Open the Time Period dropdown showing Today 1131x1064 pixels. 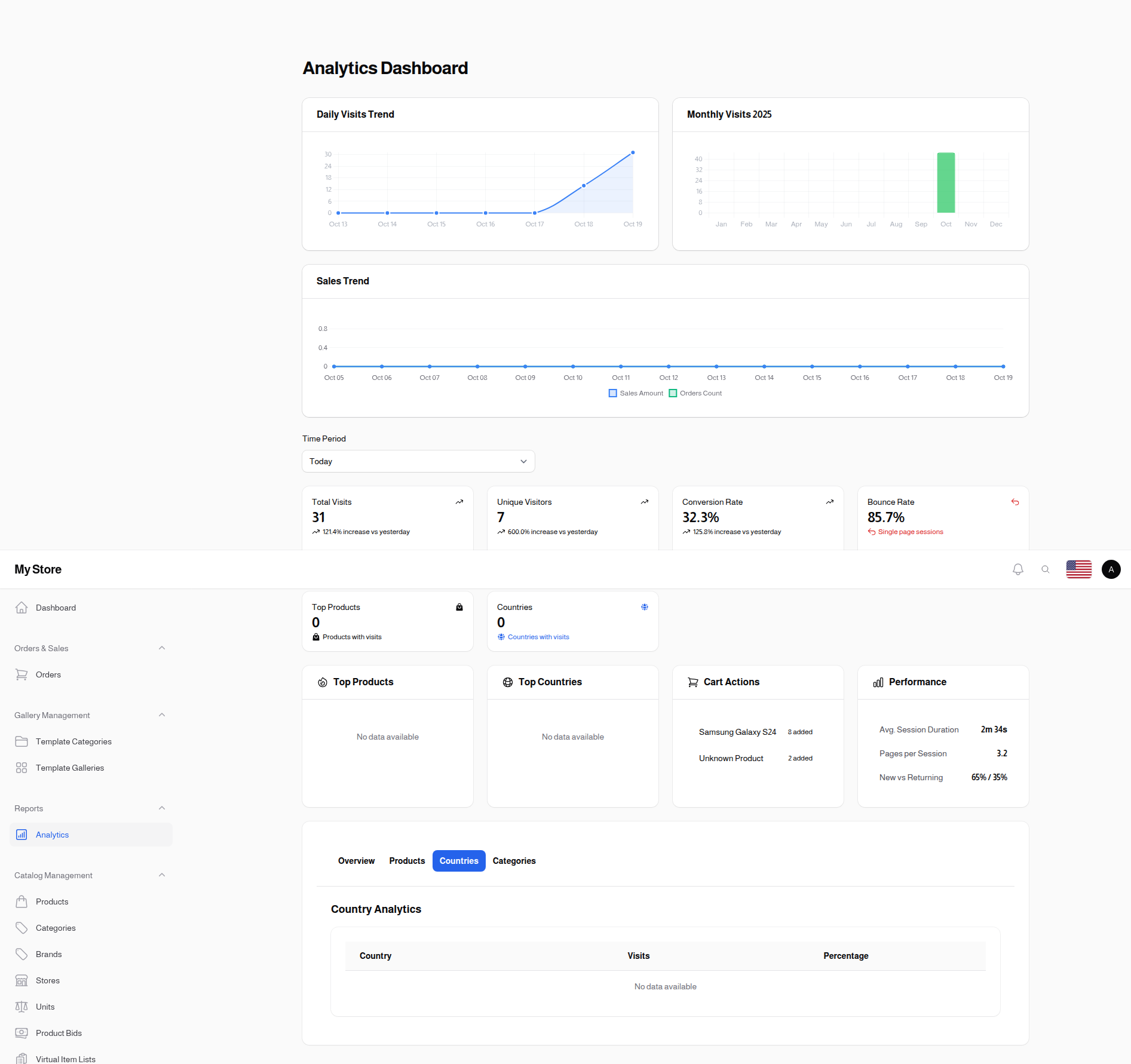(x=418, y=461)
